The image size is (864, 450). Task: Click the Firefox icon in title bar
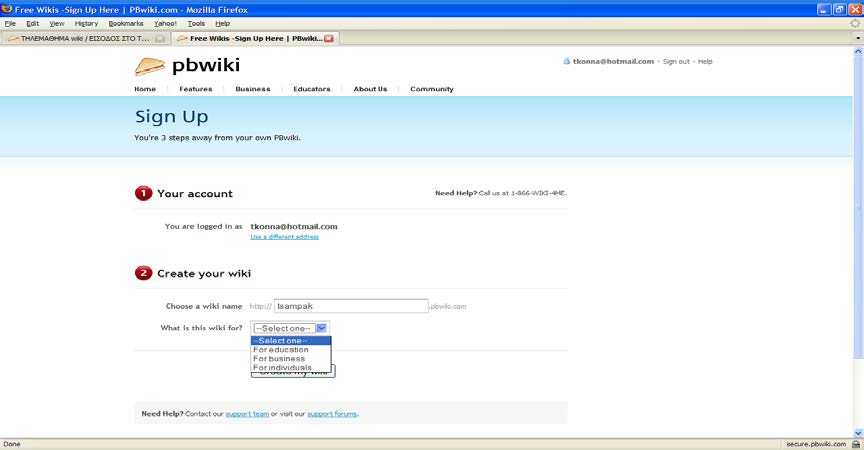7,9
